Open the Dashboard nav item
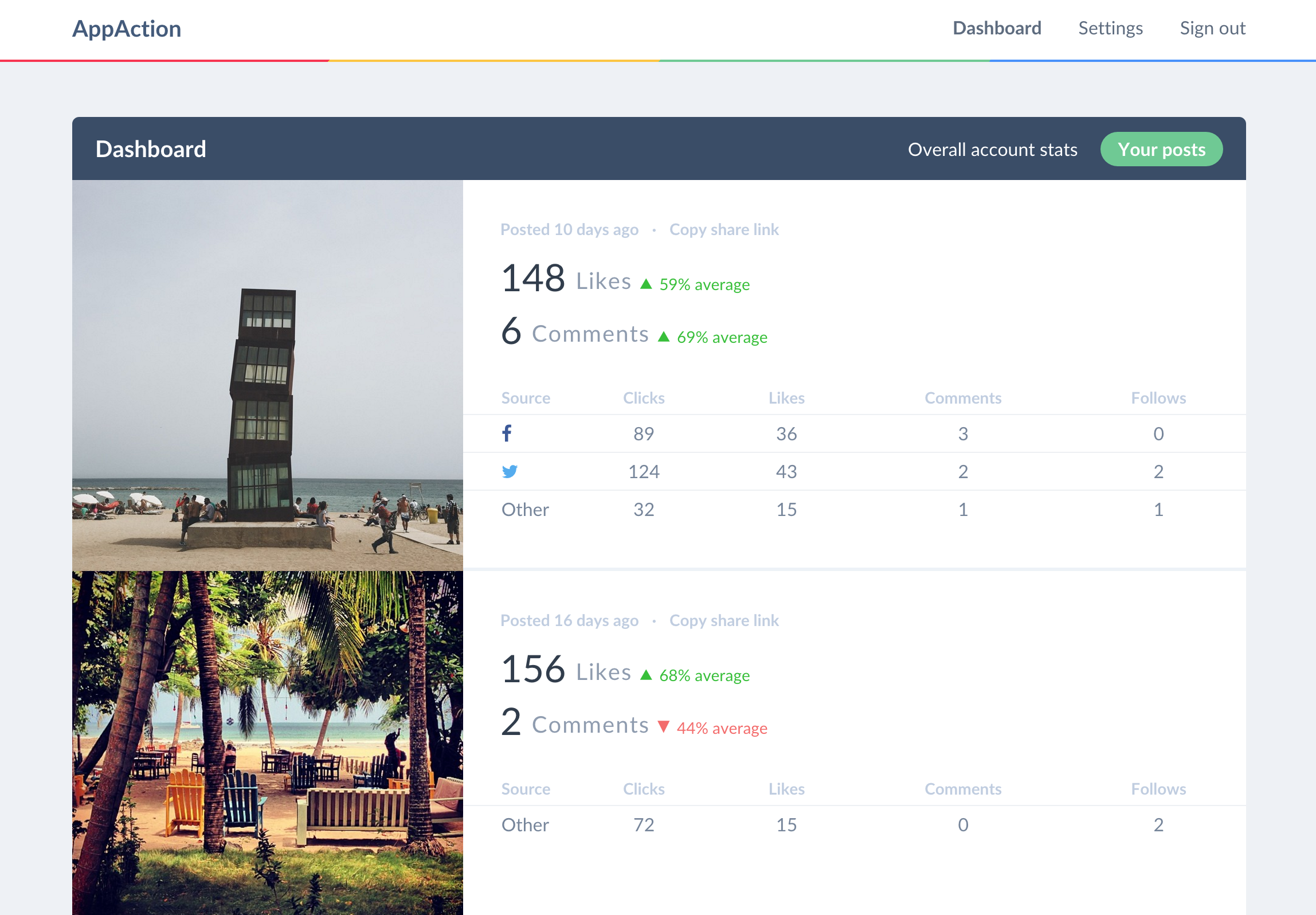The width and height of the screenshot is (1316, 915). point(997,28)
